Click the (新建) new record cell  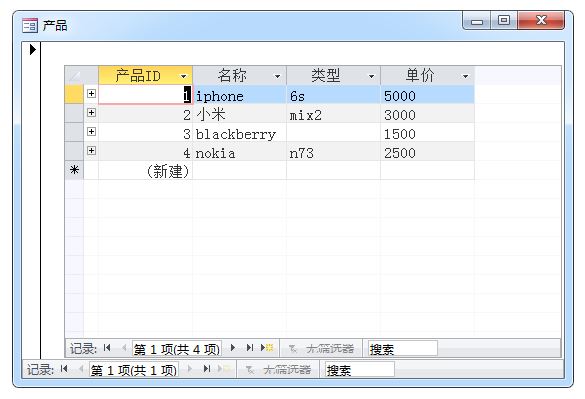click(x=146, y=171)
